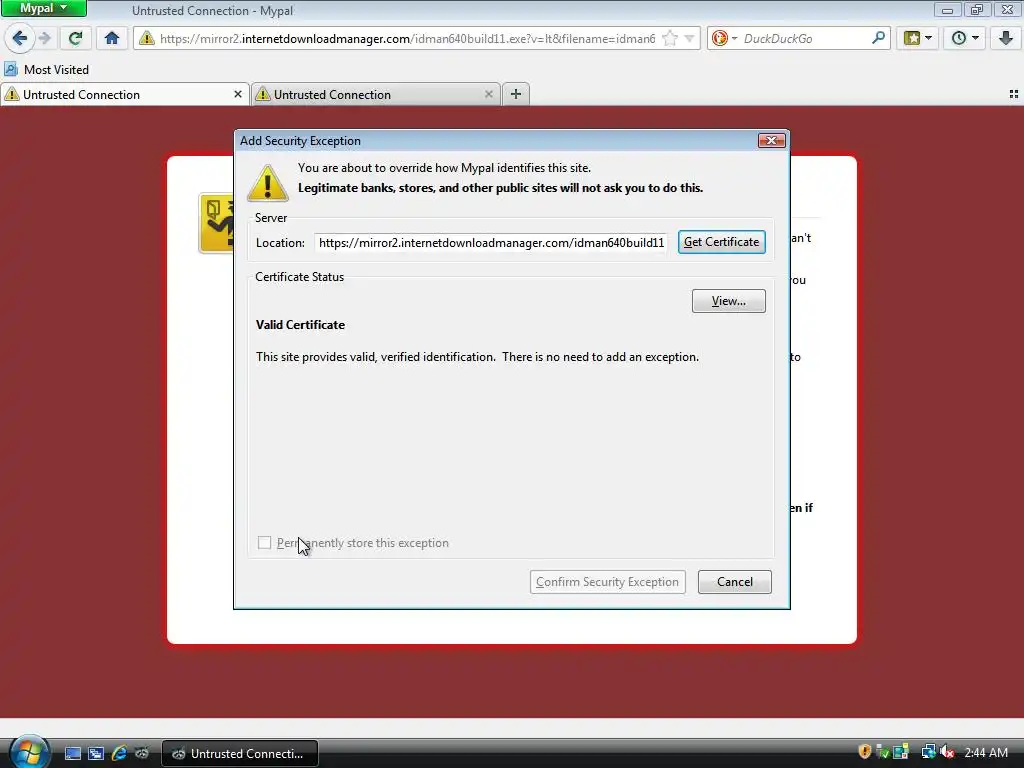
Task: Switch to the first Untrusted Connection tab
Action: point(124,95)
